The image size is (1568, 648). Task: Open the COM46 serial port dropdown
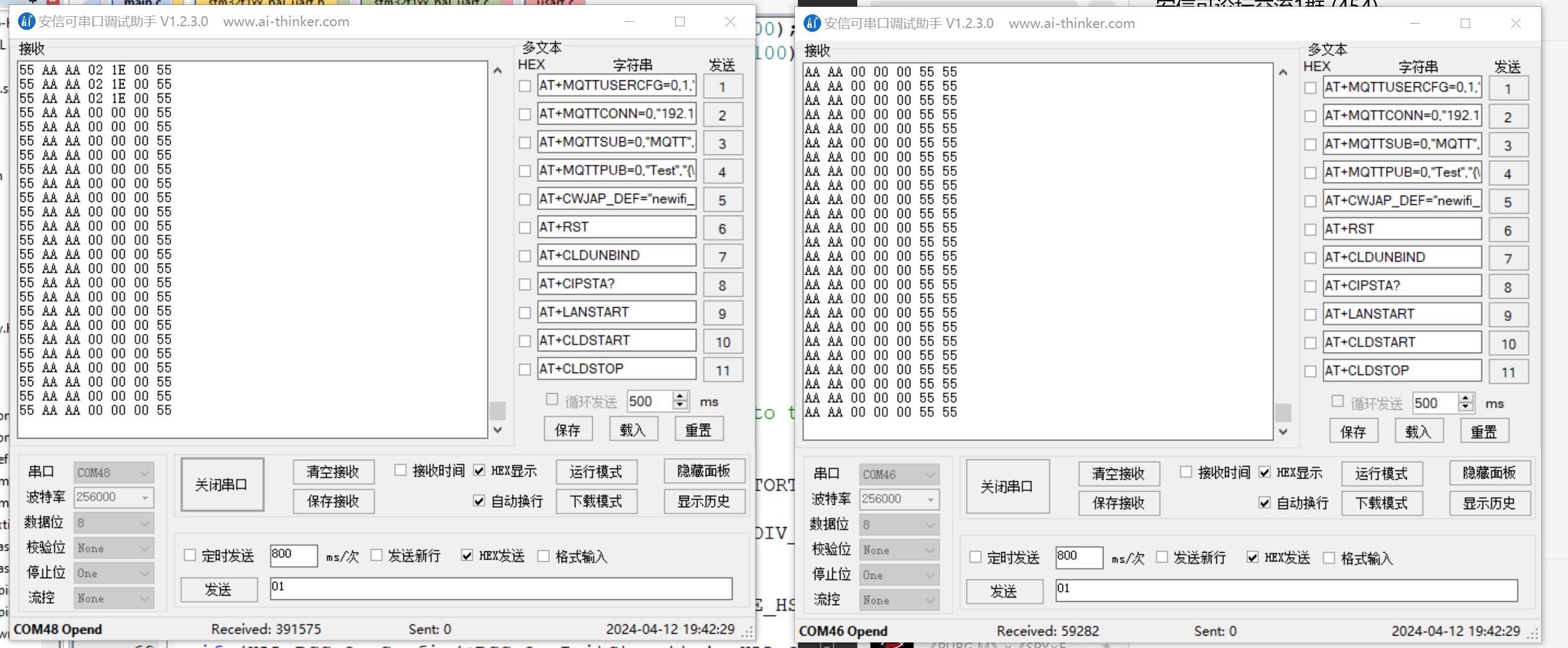pyautogui.click(x=899, y=475)
